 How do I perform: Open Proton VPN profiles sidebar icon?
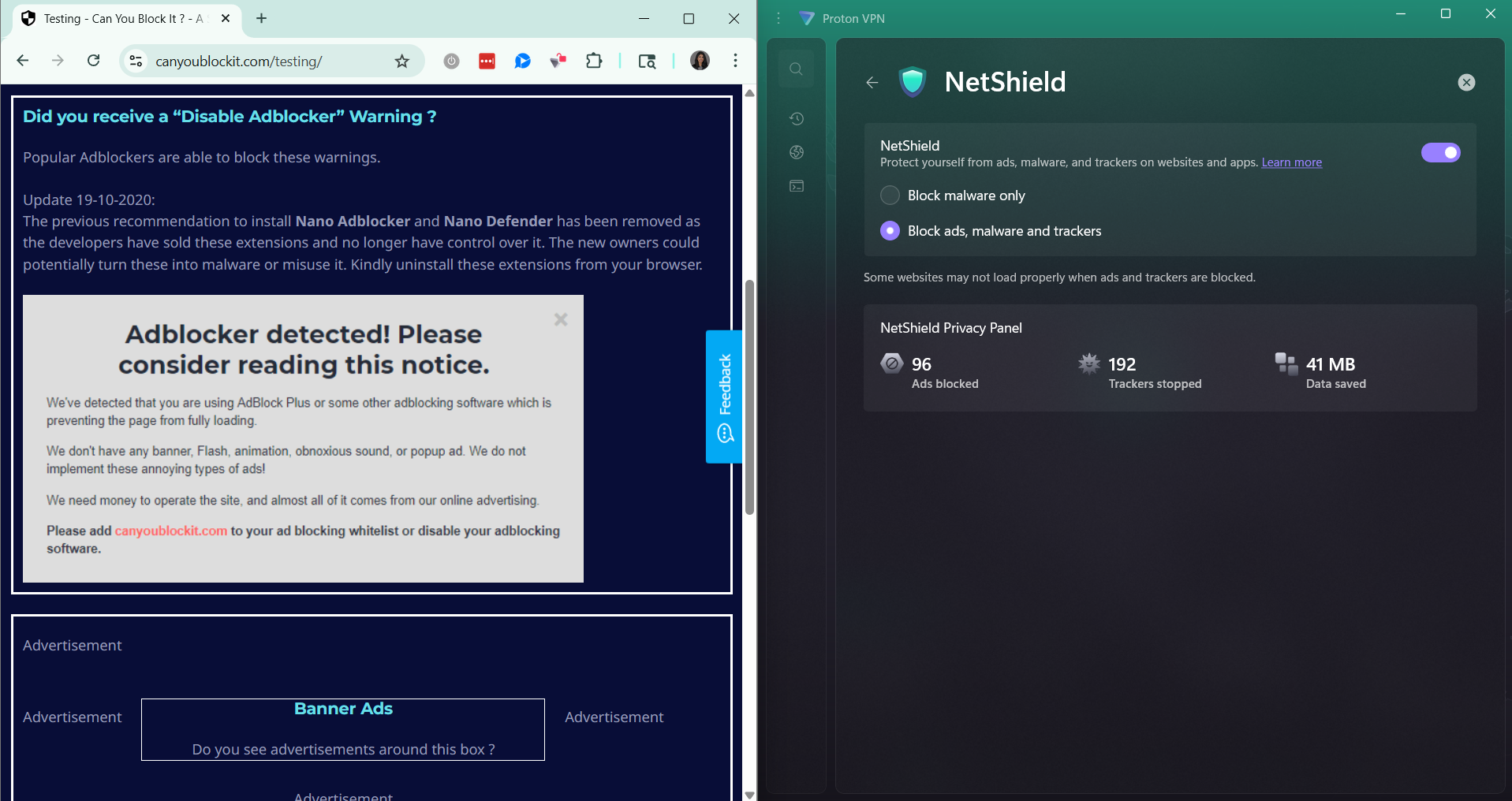[797, 186]
